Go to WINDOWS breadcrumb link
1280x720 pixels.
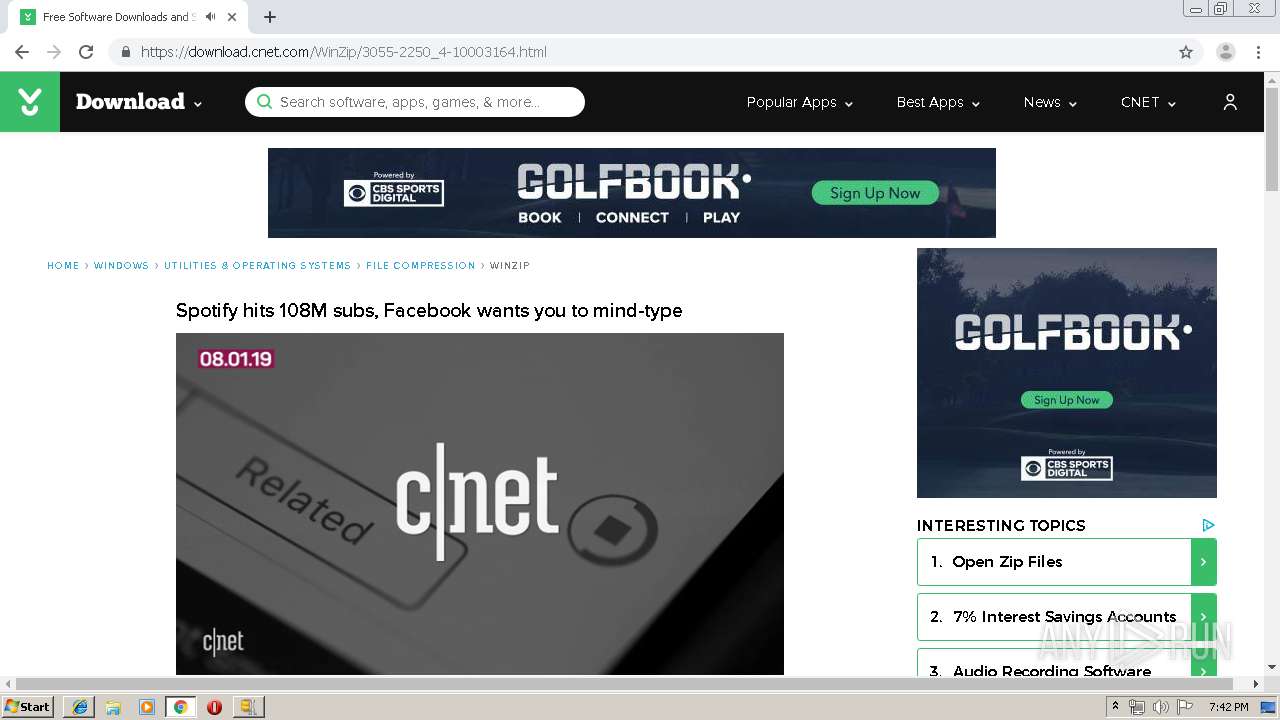[121, 266]
